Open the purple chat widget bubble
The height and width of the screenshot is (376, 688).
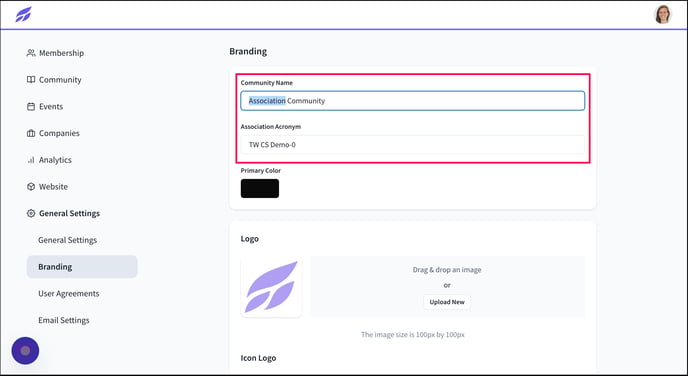[25, 351]
